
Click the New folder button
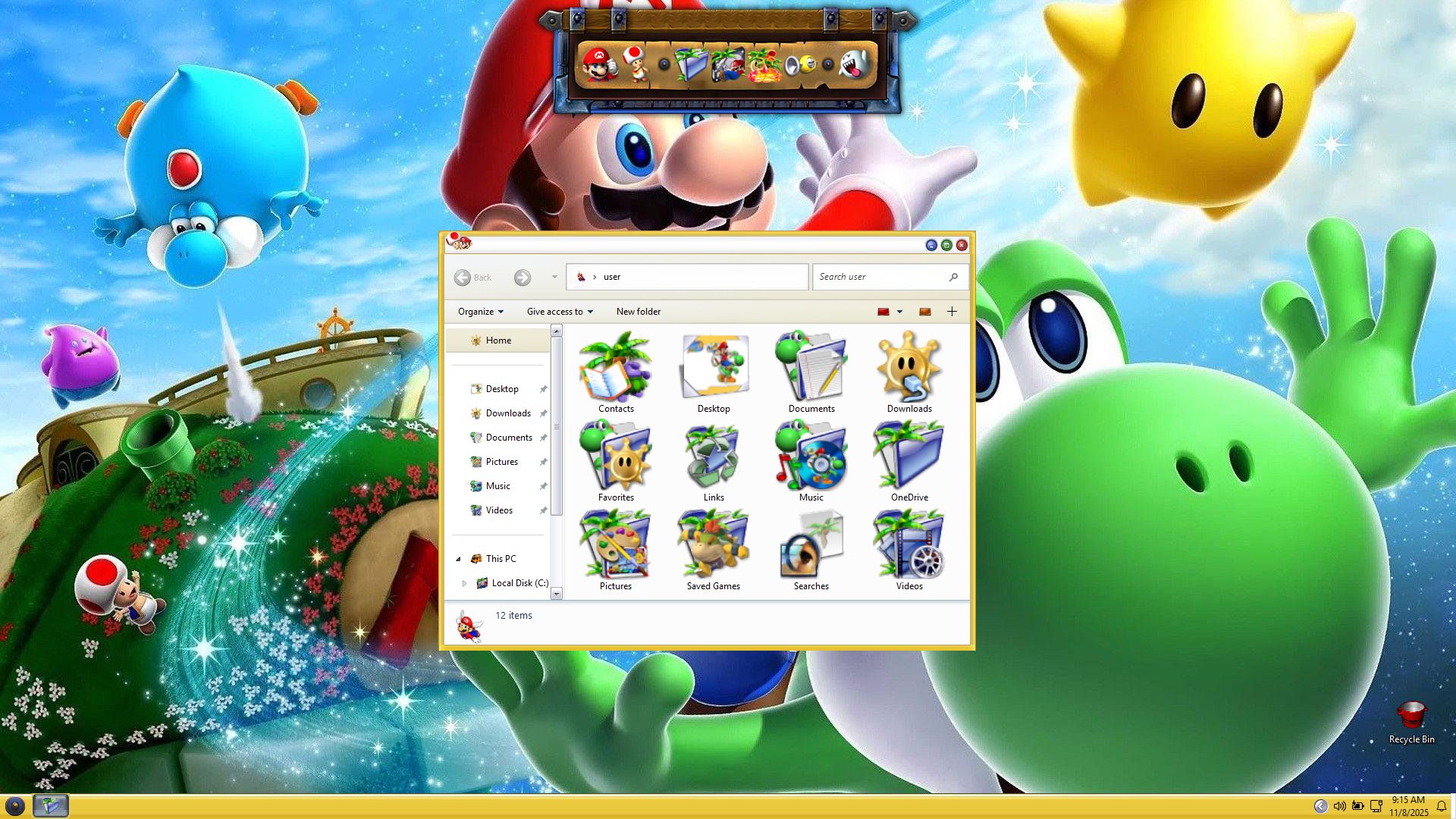tap(638, 312)
